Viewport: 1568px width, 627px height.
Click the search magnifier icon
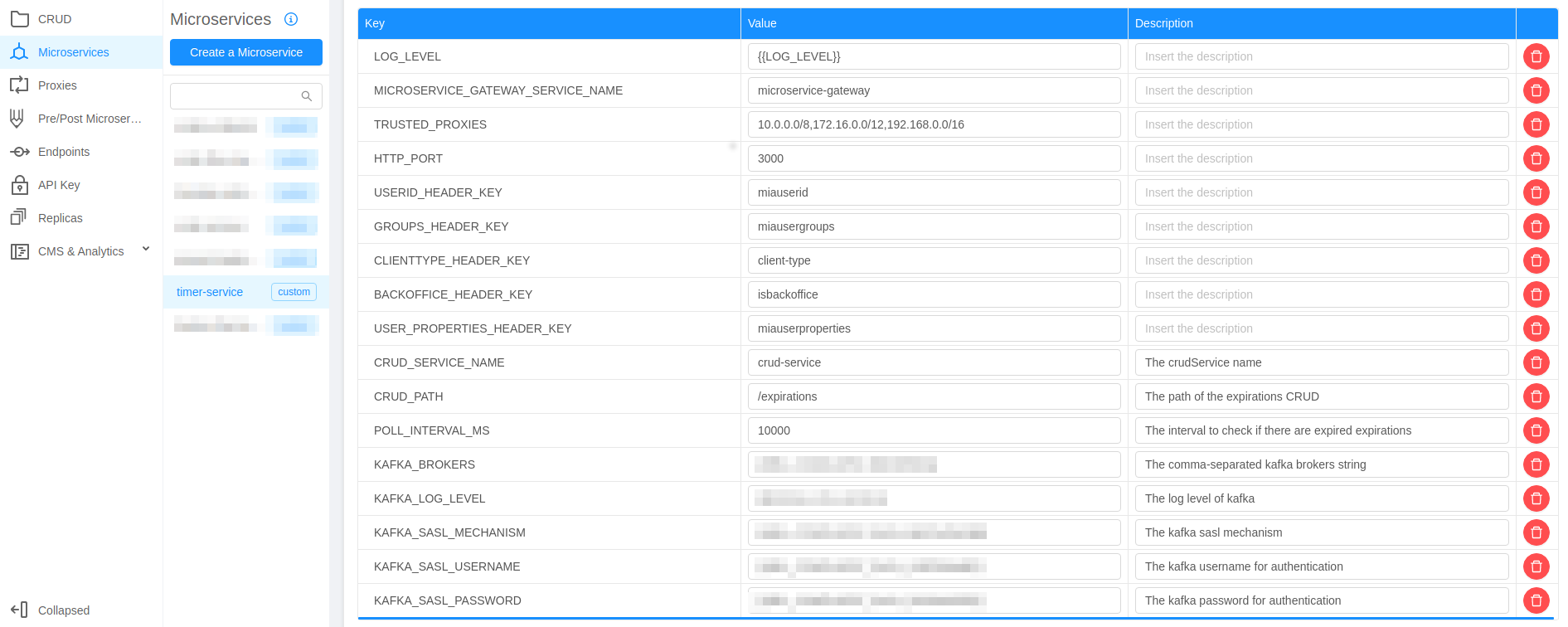[x=307, y=96]
